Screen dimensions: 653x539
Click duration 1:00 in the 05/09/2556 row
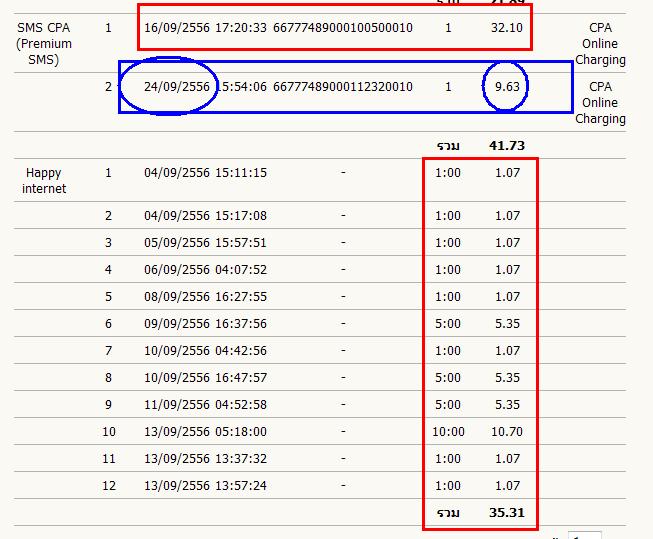[448, 242]
